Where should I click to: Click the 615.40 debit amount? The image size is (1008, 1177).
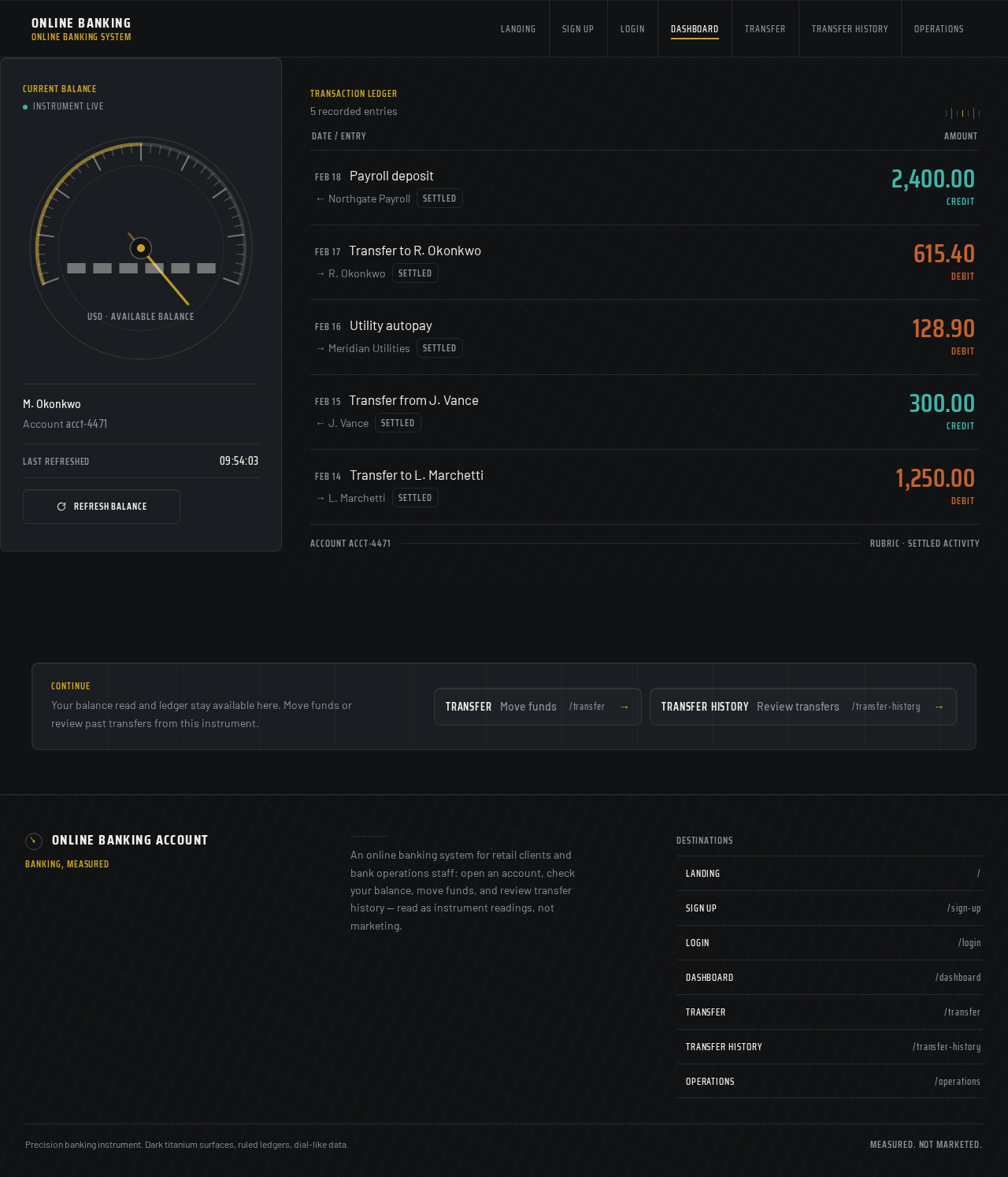pyautogui.click(x=944, y=254)
